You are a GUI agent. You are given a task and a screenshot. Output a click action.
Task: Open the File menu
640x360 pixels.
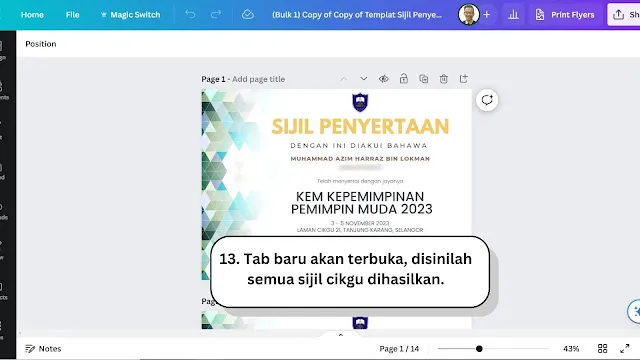tap(72, 15)
